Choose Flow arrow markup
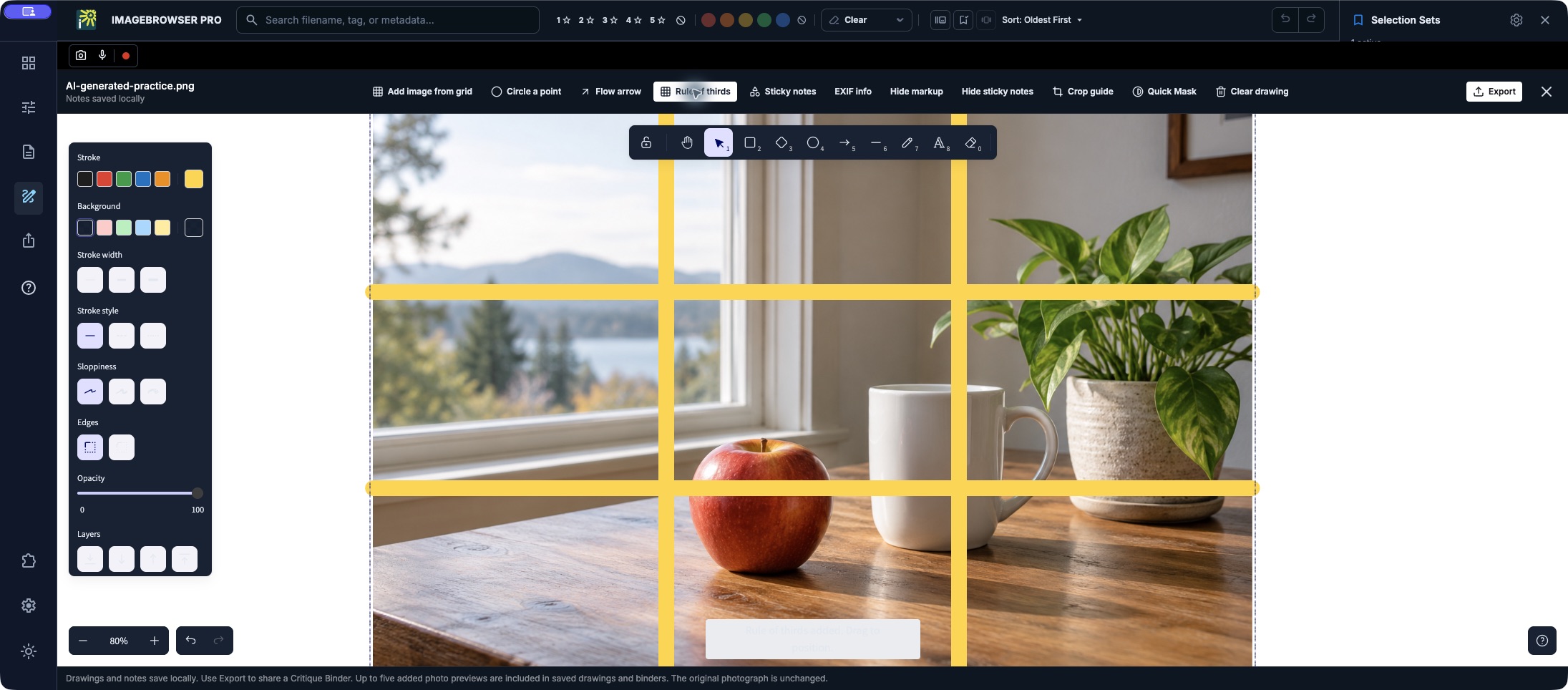Image resolution: width=1568 pixels, height=690 pixels. (611, 92)
